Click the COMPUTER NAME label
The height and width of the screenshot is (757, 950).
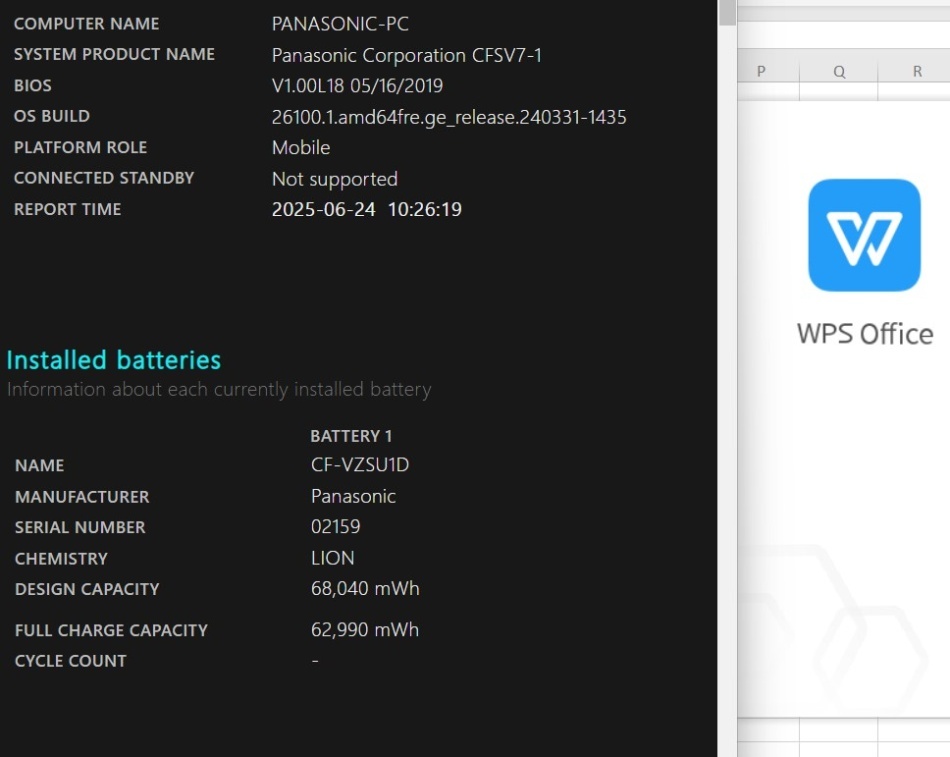87,24
